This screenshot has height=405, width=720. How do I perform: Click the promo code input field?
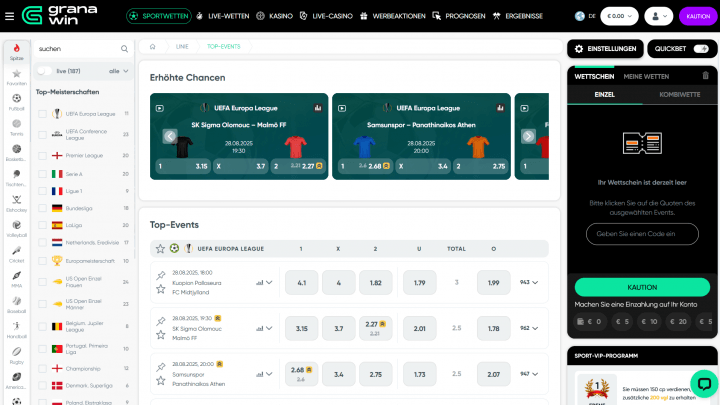(642, 234)
